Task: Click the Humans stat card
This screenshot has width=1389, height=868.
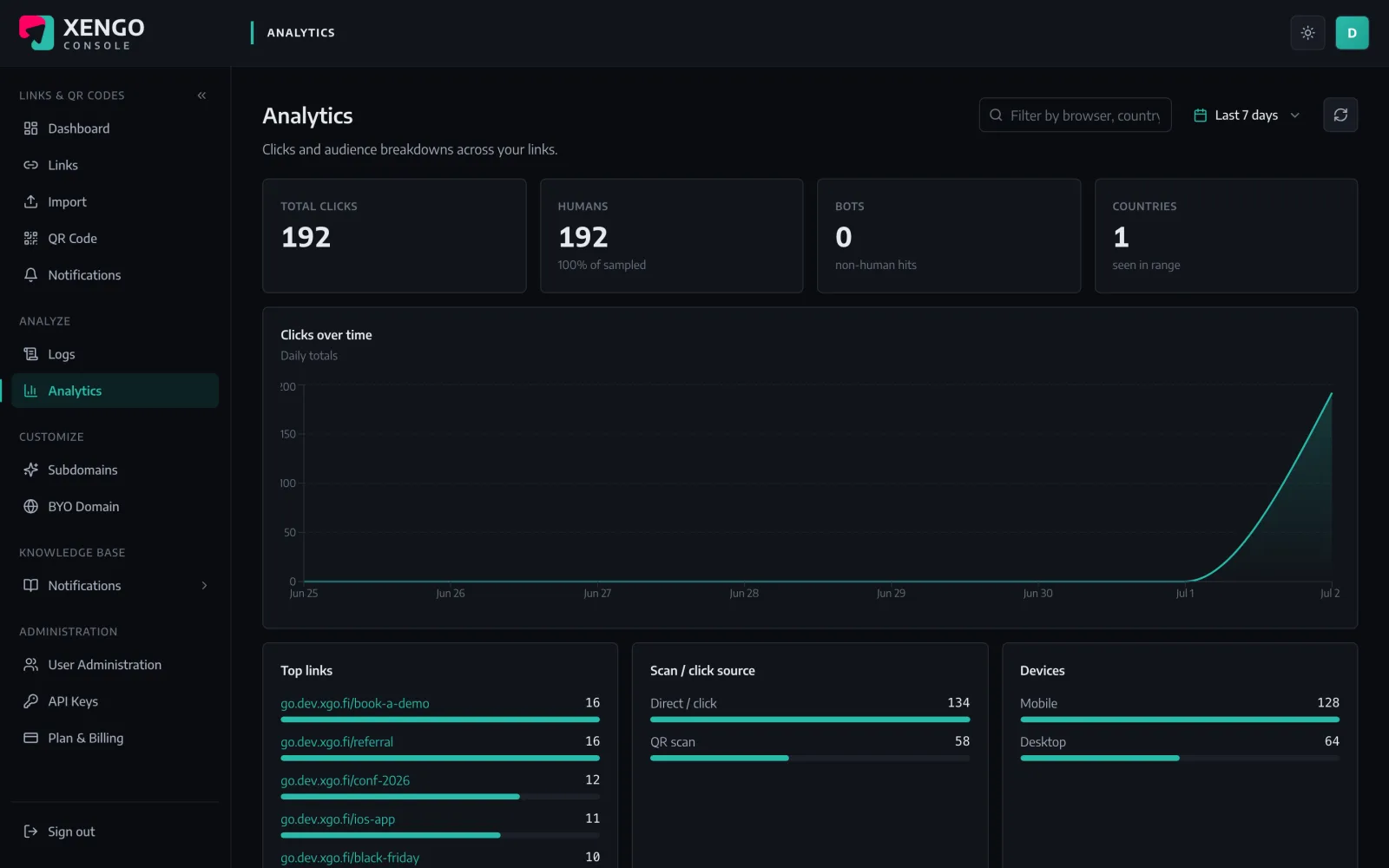Action: 671,236
